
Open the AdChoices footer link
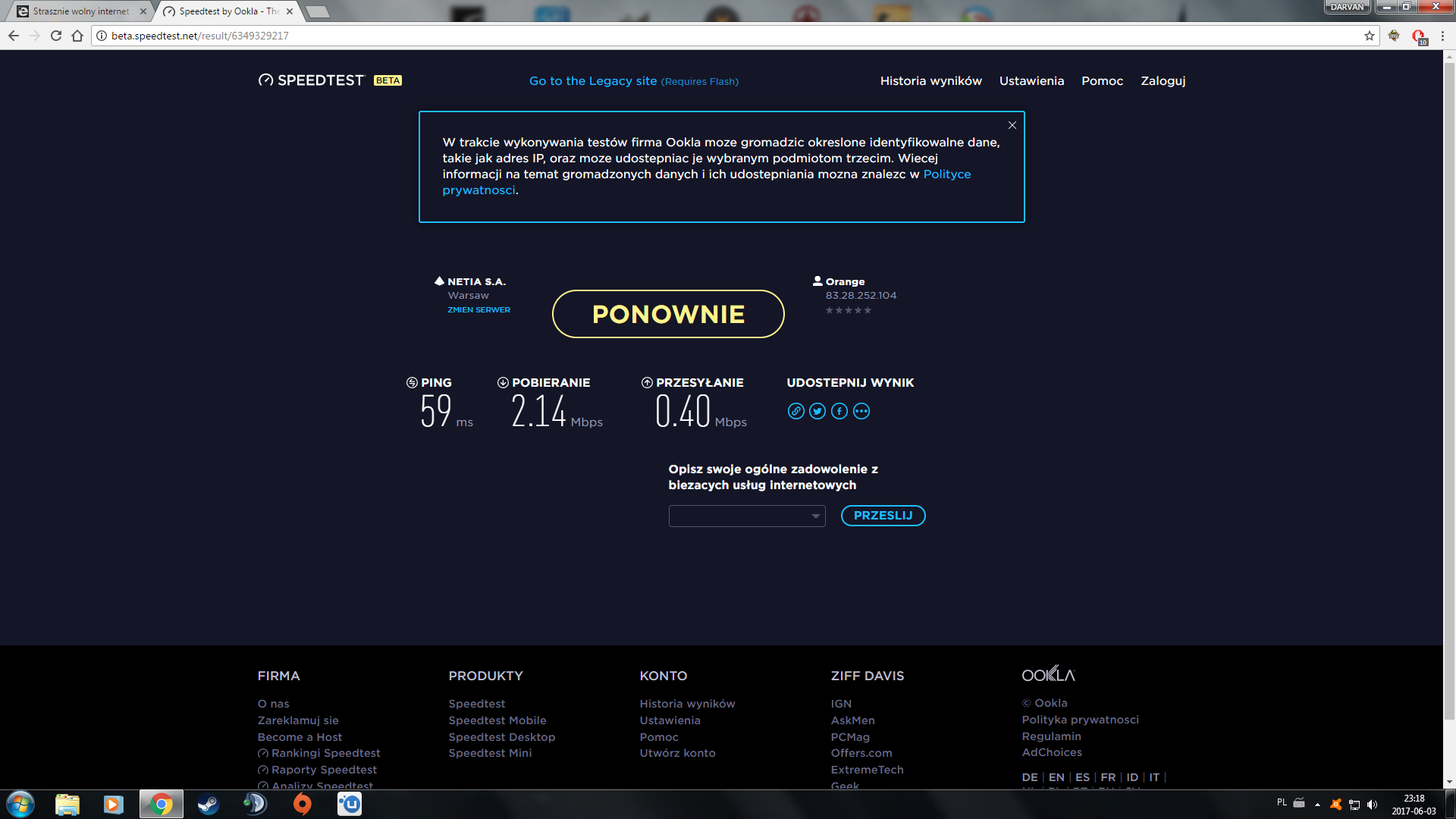pyautogui.click(x=1052, y=752)
